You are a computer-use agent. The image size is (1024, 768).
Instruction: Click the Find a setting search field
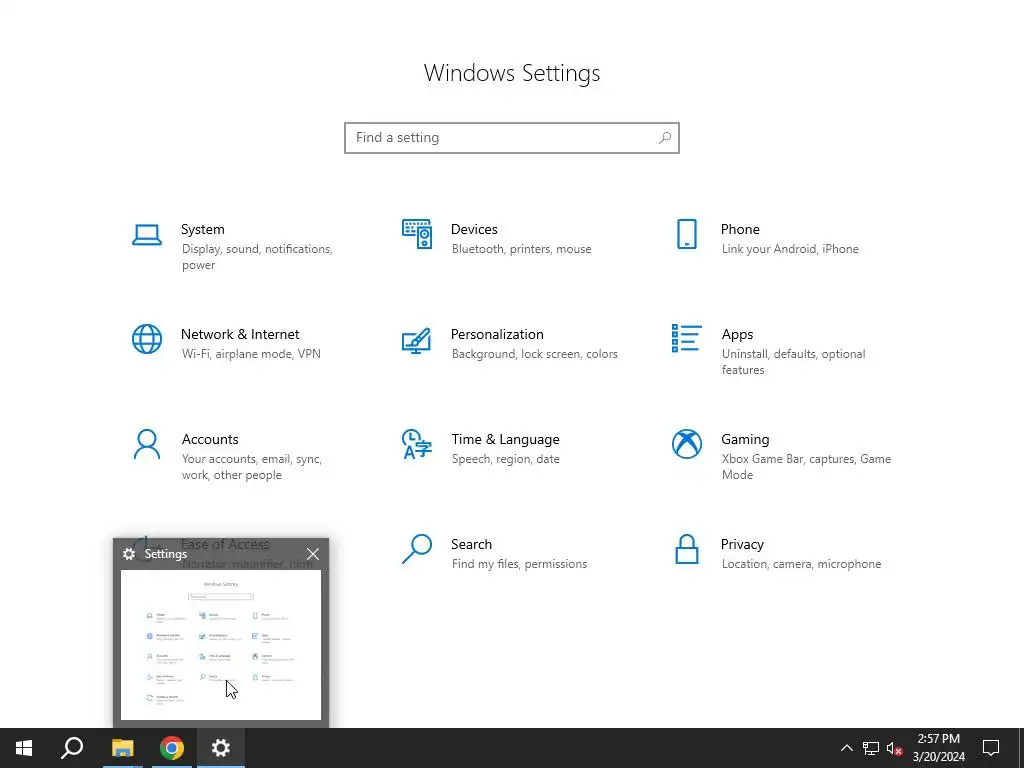[512, 138]
